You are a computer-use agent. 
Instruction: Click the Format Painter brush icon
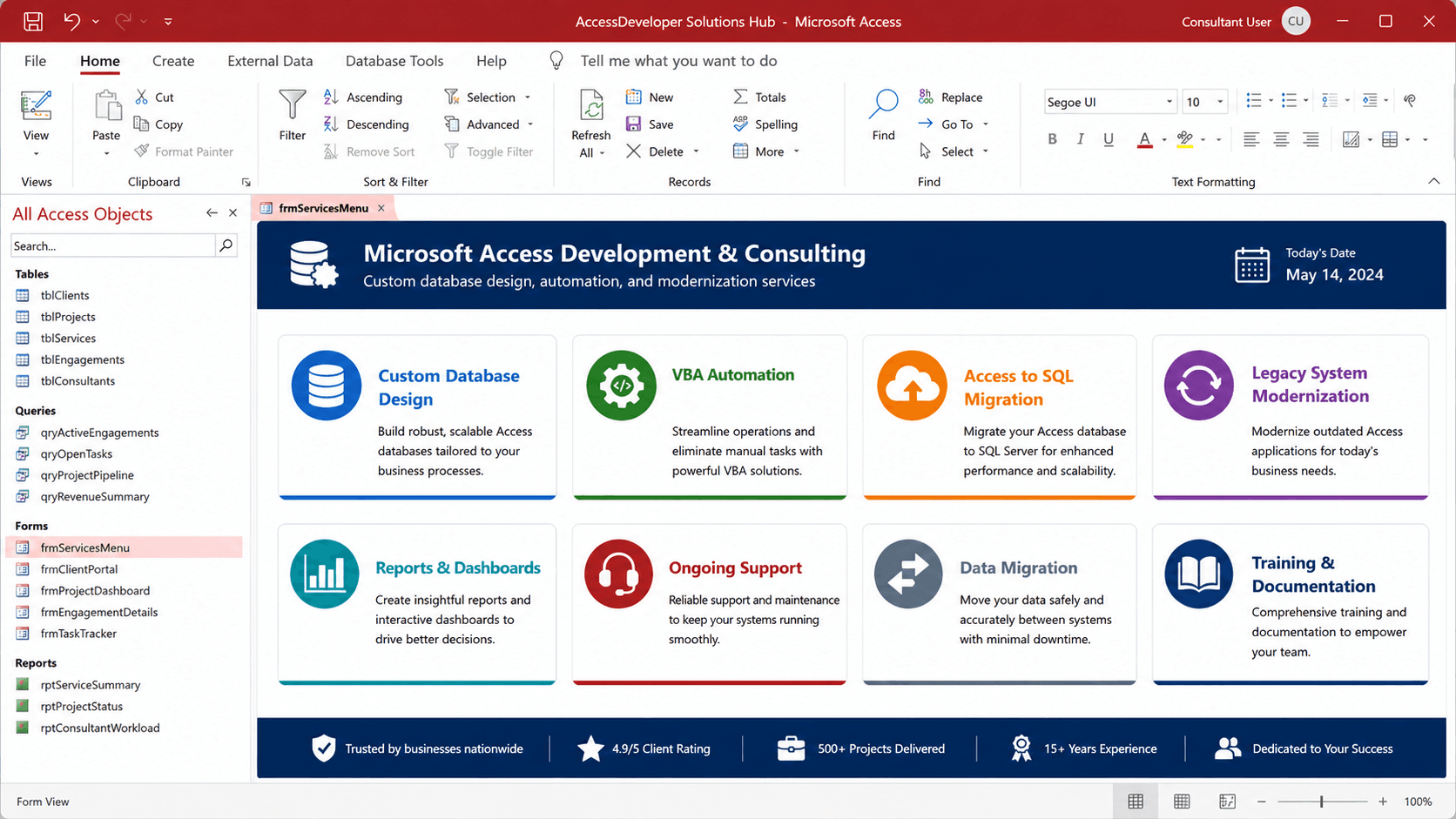pyautogui.click(x=141, y=151)
